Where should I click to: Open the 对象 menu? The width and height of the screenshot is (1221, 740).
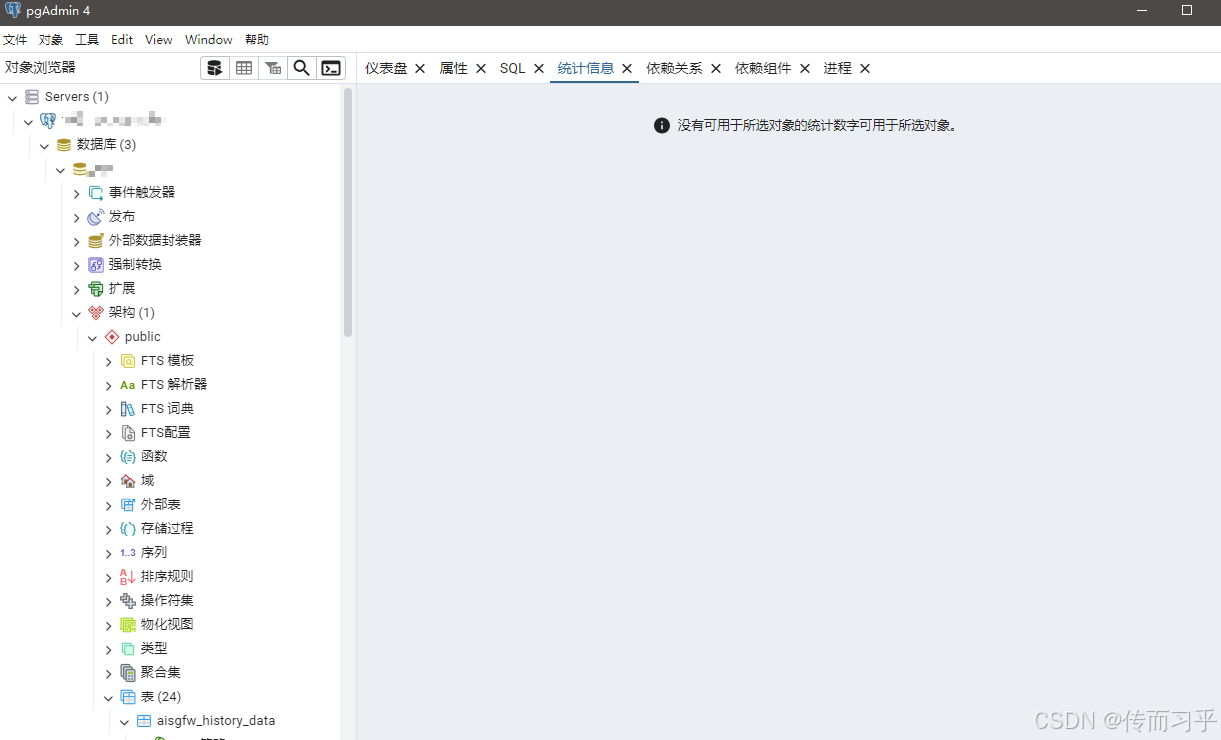(51, 40)
